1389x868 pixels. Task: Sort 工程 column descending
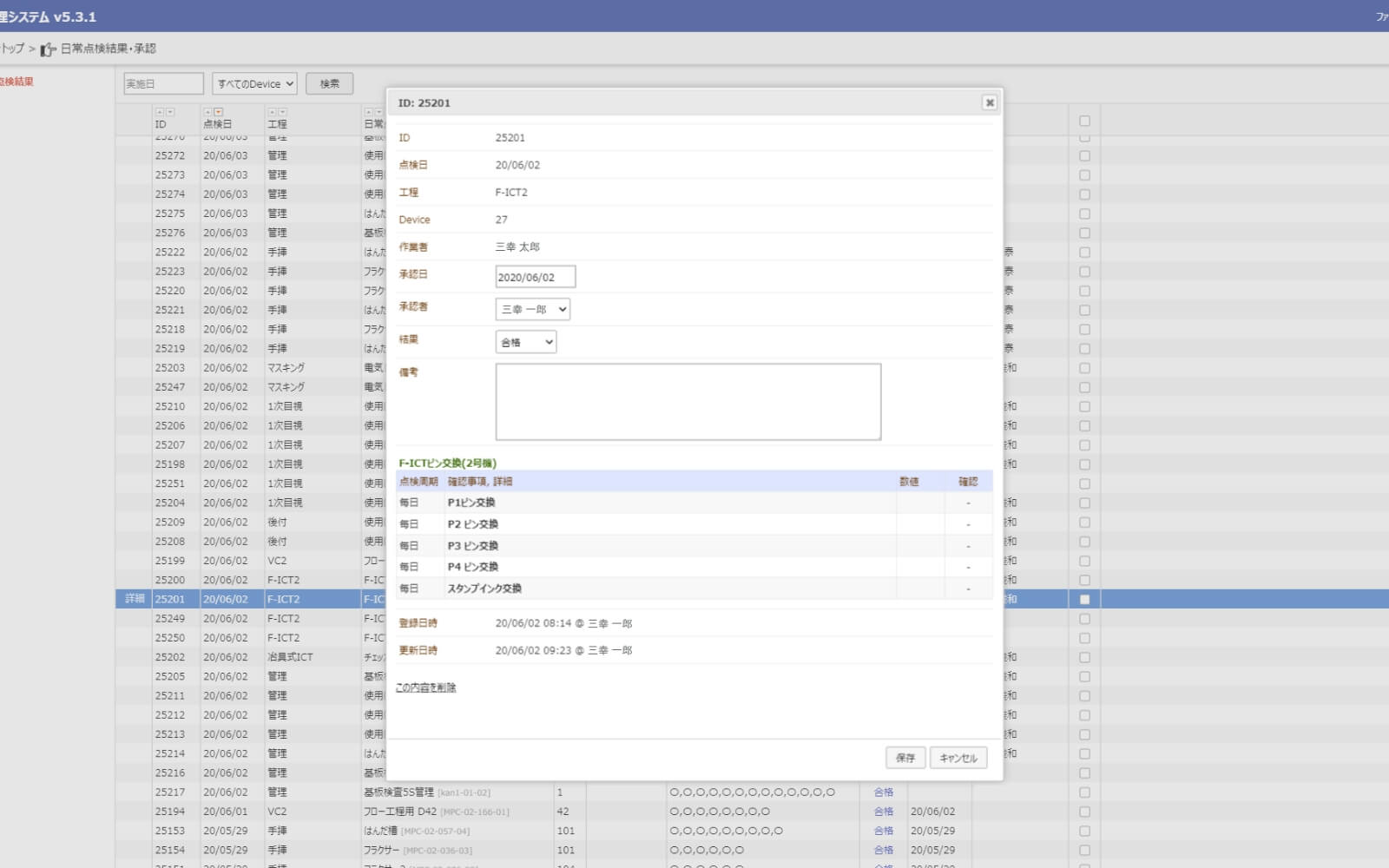[283, 112]
